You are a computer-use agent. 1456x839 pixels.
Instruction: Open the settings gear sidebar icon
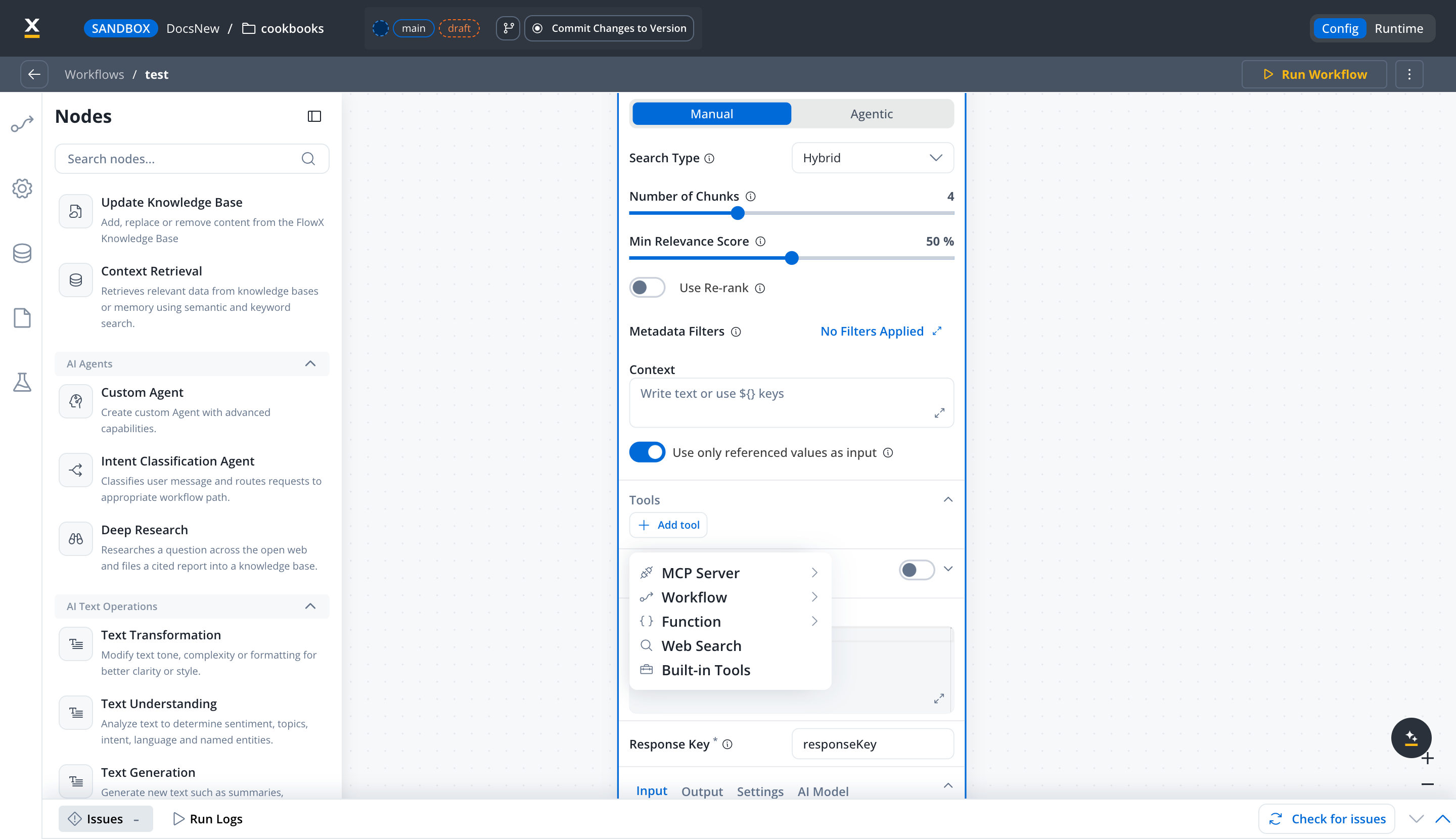(22, 189)
